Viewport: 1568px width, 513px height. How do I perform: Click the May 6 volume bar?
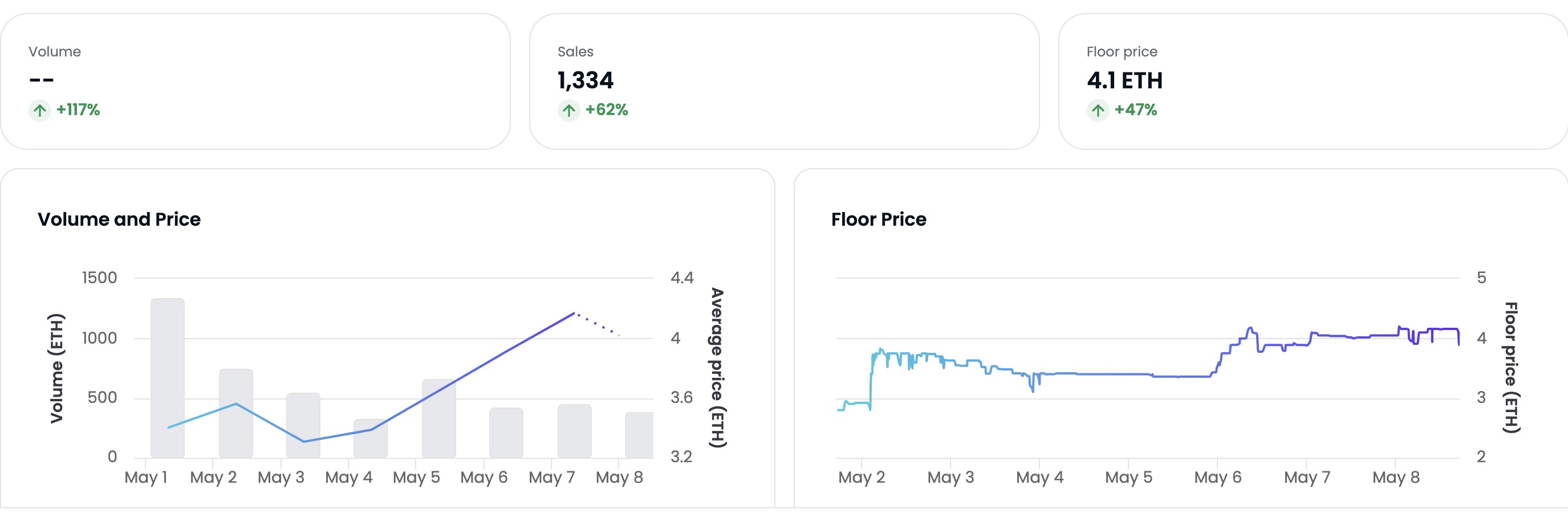[506, 433]
